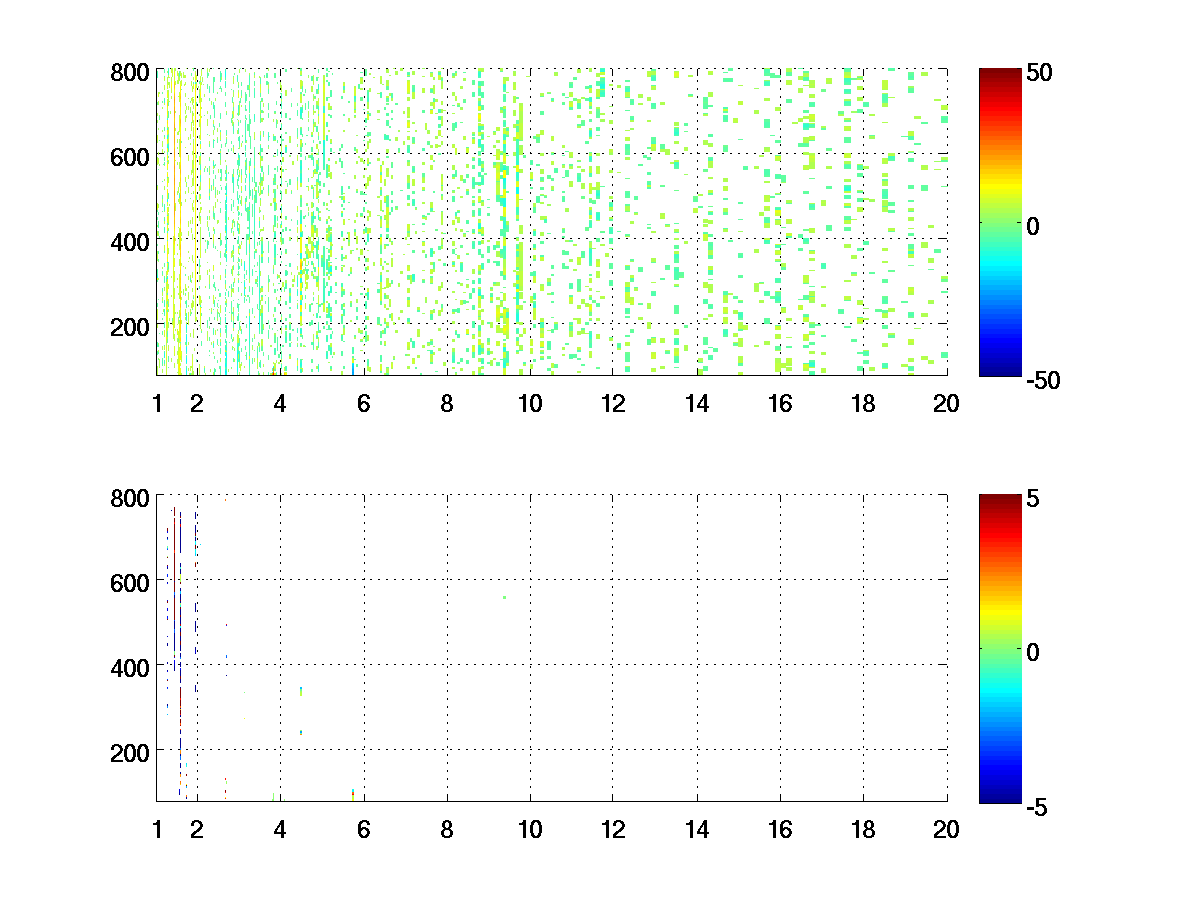This screenshot has width=1200, height=900.
Task: Click x-axis tick '12' of upper plot
Action: (x=613, y=404)
